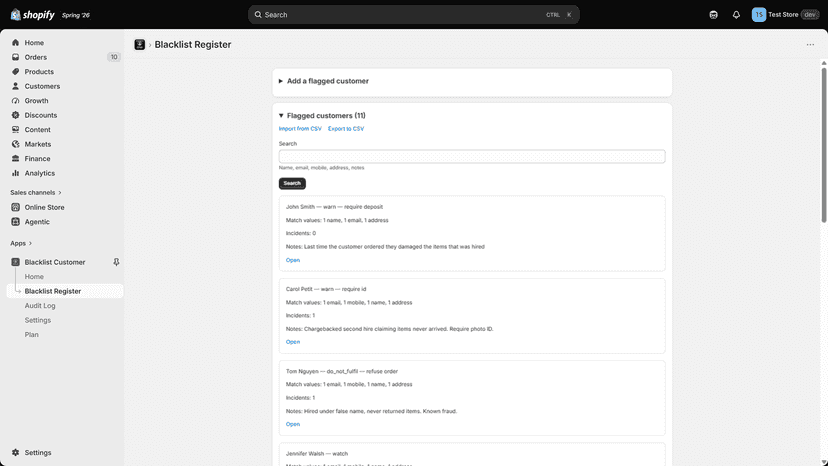The image size is (828, 466).
Task: Click the Online Store icon
Action: [15, 207]
